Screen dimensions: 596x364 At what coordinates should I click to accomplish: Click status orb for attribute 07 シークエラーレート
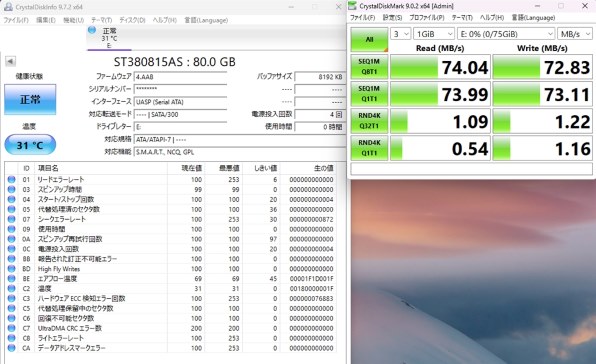pyautogui.click(x=11, y=219)
